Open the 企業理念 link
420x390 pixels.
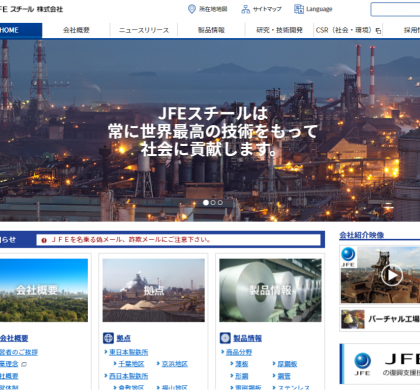pos(9,364)
